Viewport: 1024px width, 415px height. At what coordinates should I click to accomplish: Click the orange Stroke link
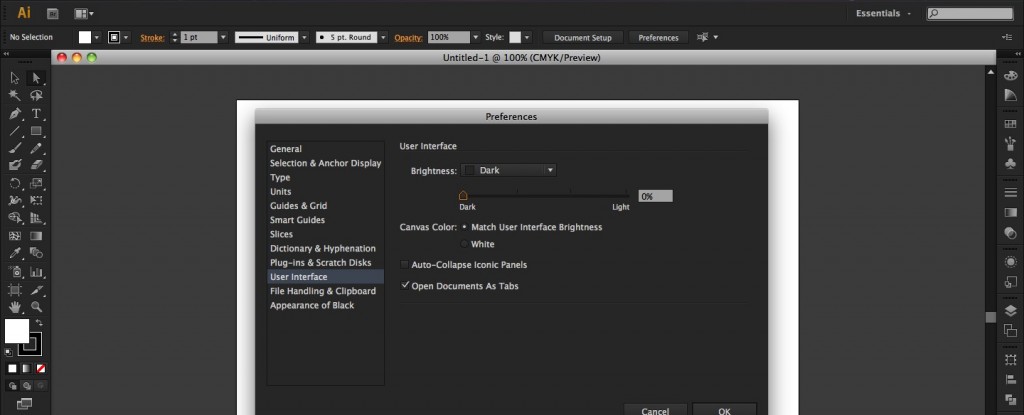click(152, 37)
